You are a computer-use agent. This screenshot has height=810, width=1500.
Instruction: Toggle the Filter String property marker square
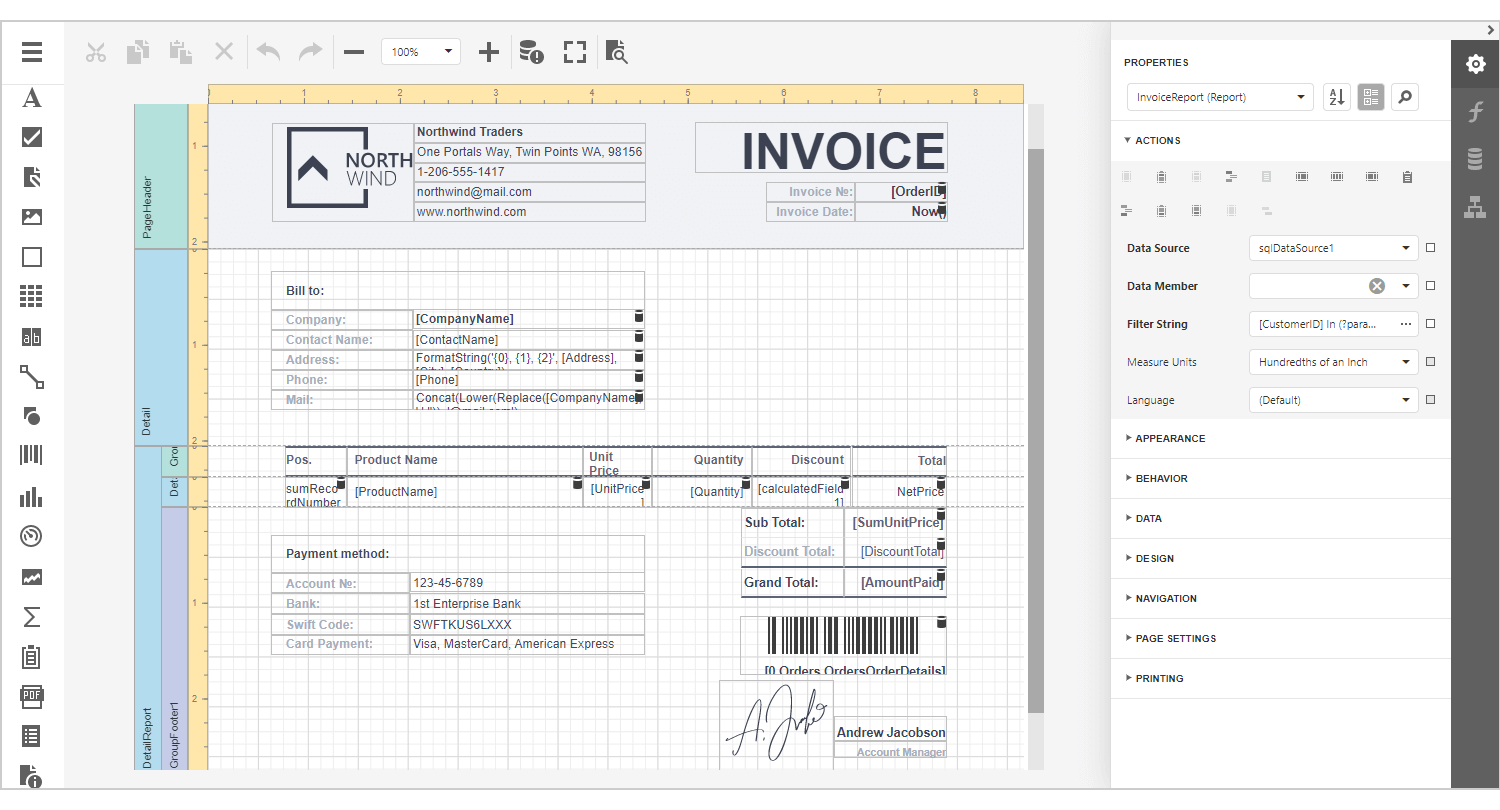coord(1430,324)
